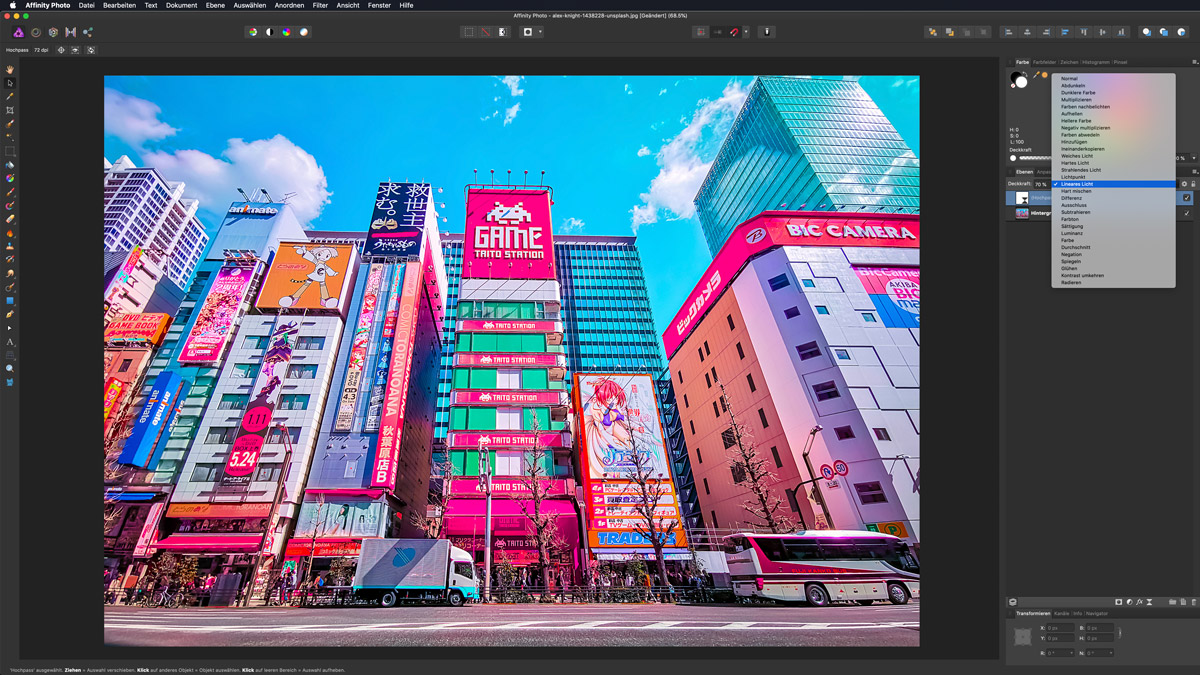Click the Assistant Manager toolbar icon
Viewport: 1200px width, 675px height.
point(768,32)
